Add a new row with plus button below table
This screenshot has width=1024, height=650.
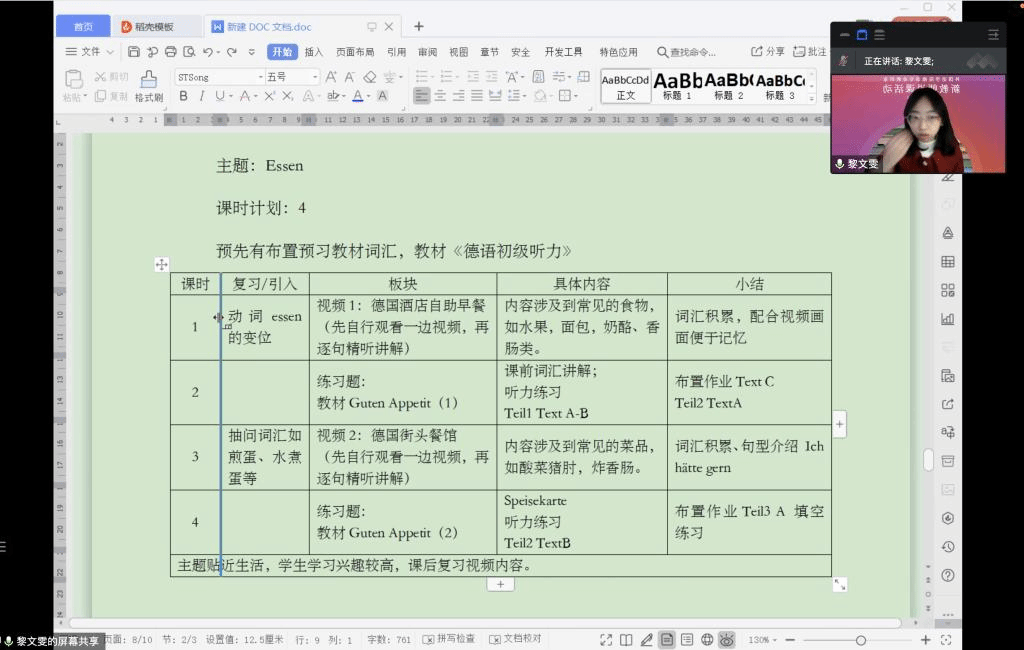(x=500, y=584)
